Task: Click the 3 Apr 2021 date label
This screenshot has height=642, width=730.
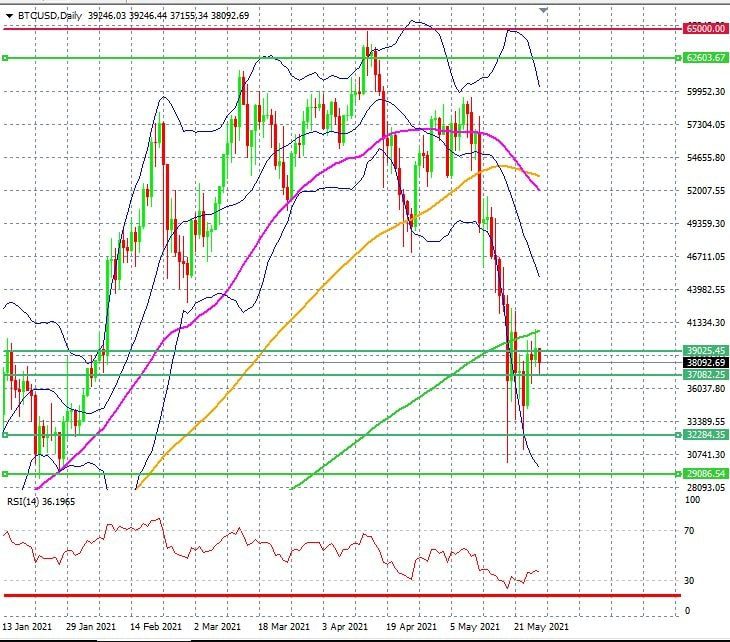Action: tap(345, 627)
